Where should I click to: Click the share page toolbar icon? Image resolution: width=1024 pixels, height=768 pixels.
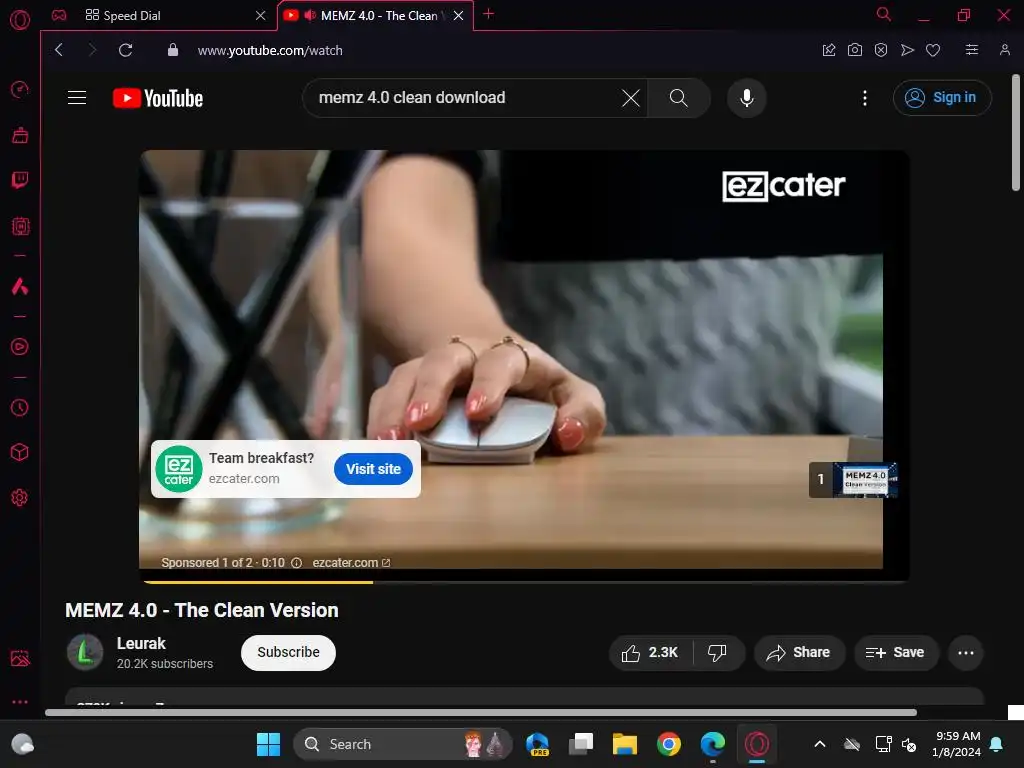point(829,50)
